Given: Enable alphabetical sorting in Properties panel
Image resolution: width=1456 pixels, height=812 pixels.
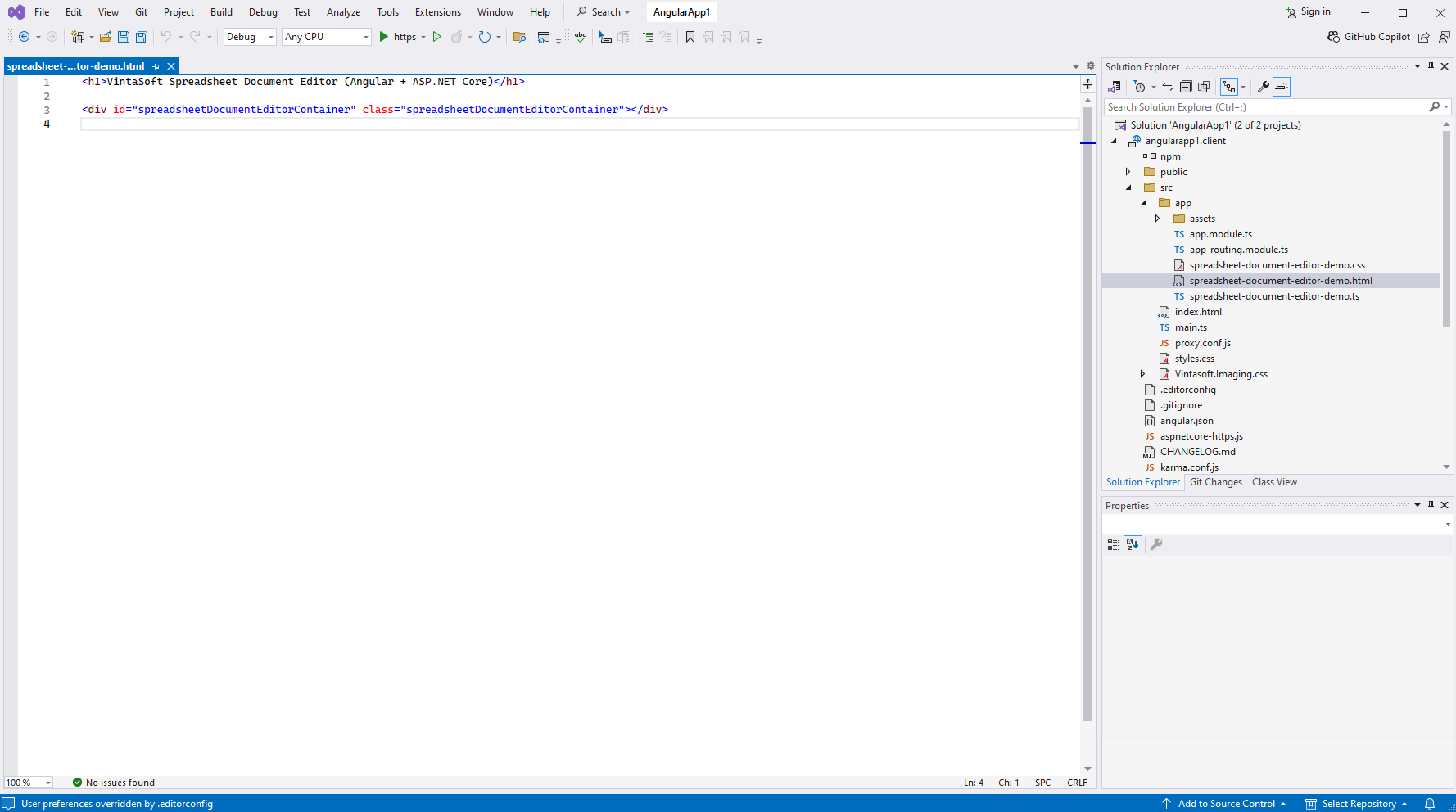Looking at the screenshot, I should pos(1133,544).
